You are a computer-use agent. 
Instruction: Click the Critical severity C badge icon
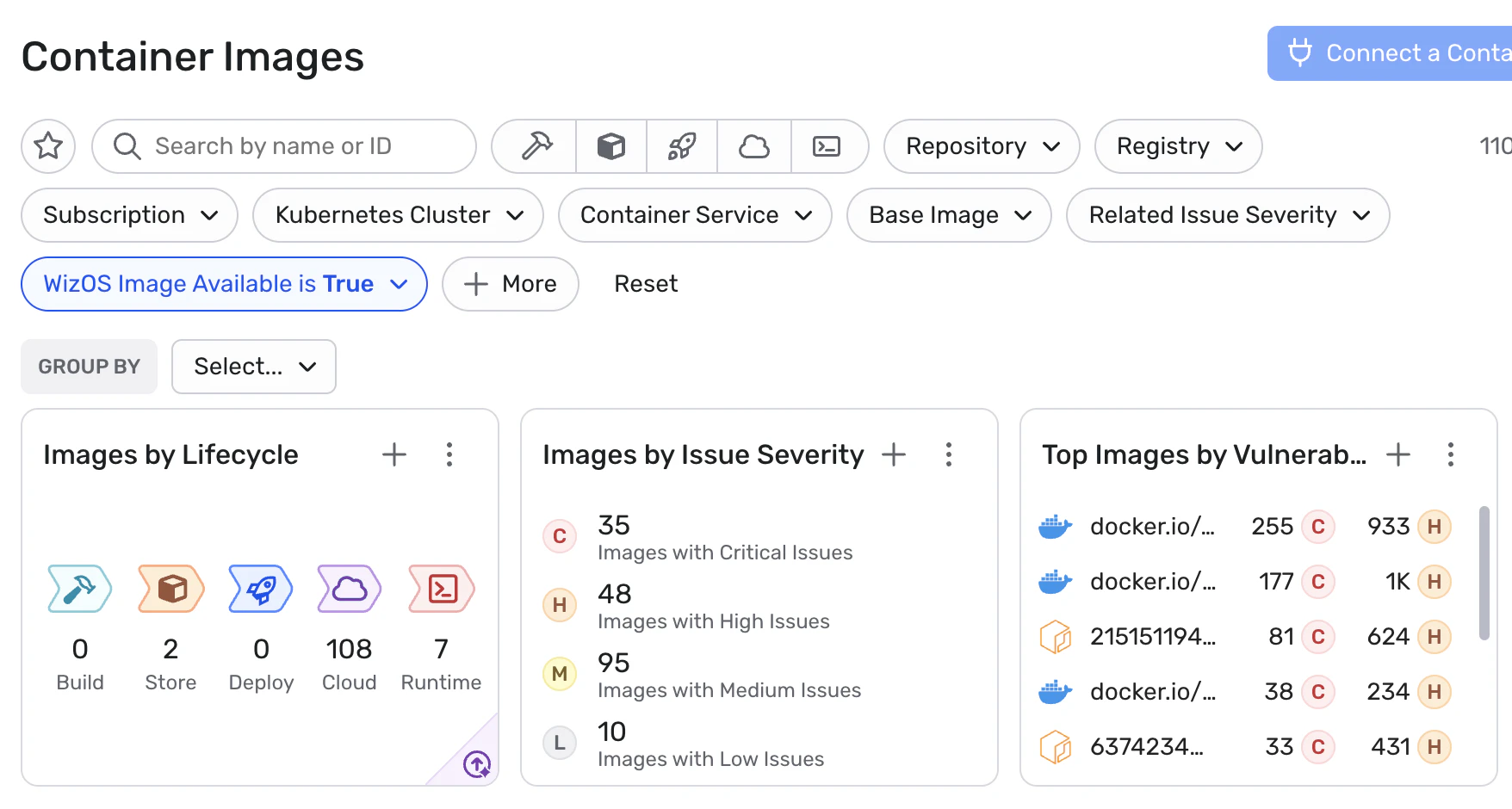(560, 536)
